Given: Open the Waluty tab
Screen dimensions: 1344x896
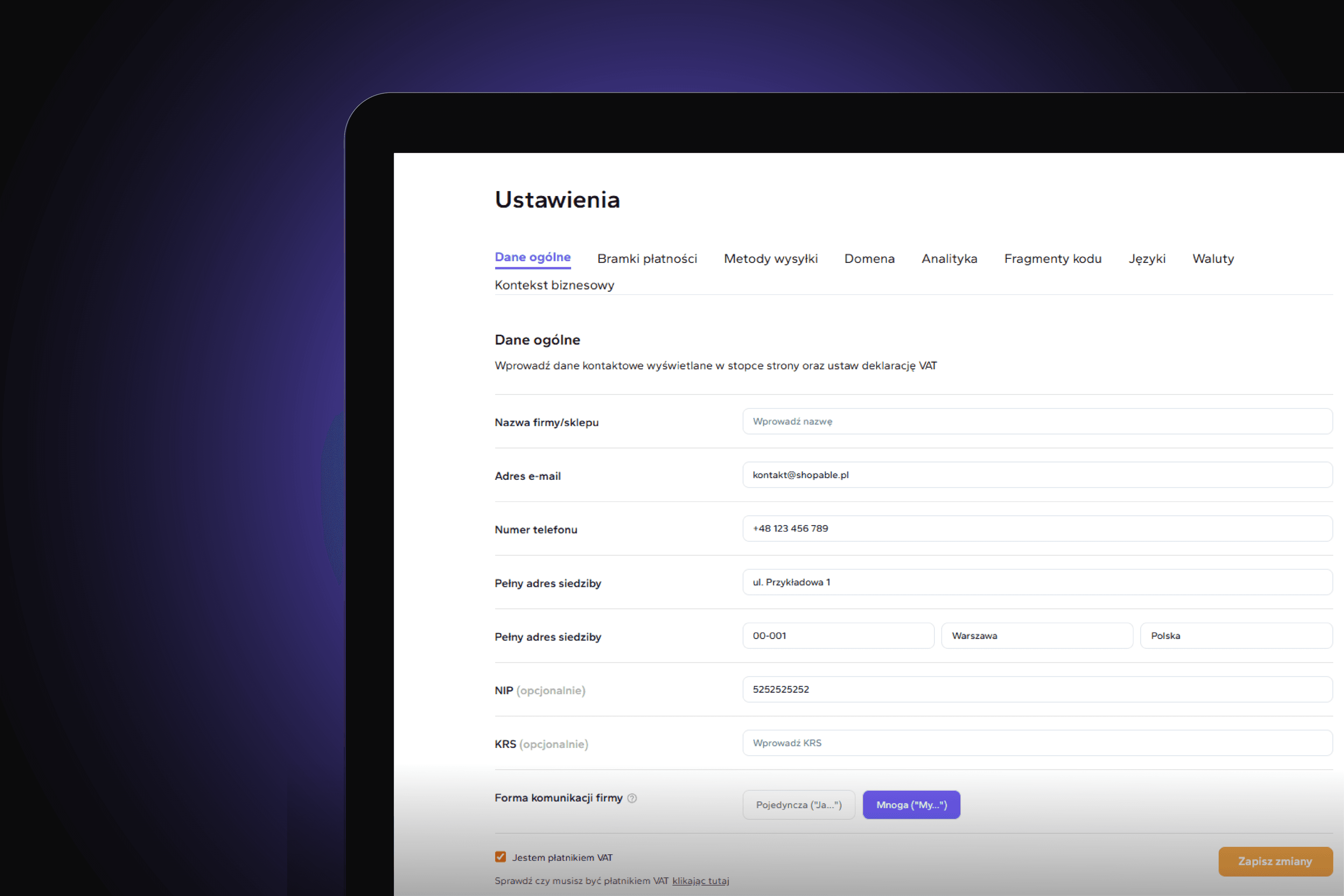Looking at the screenshot, I should (1213, 259).
